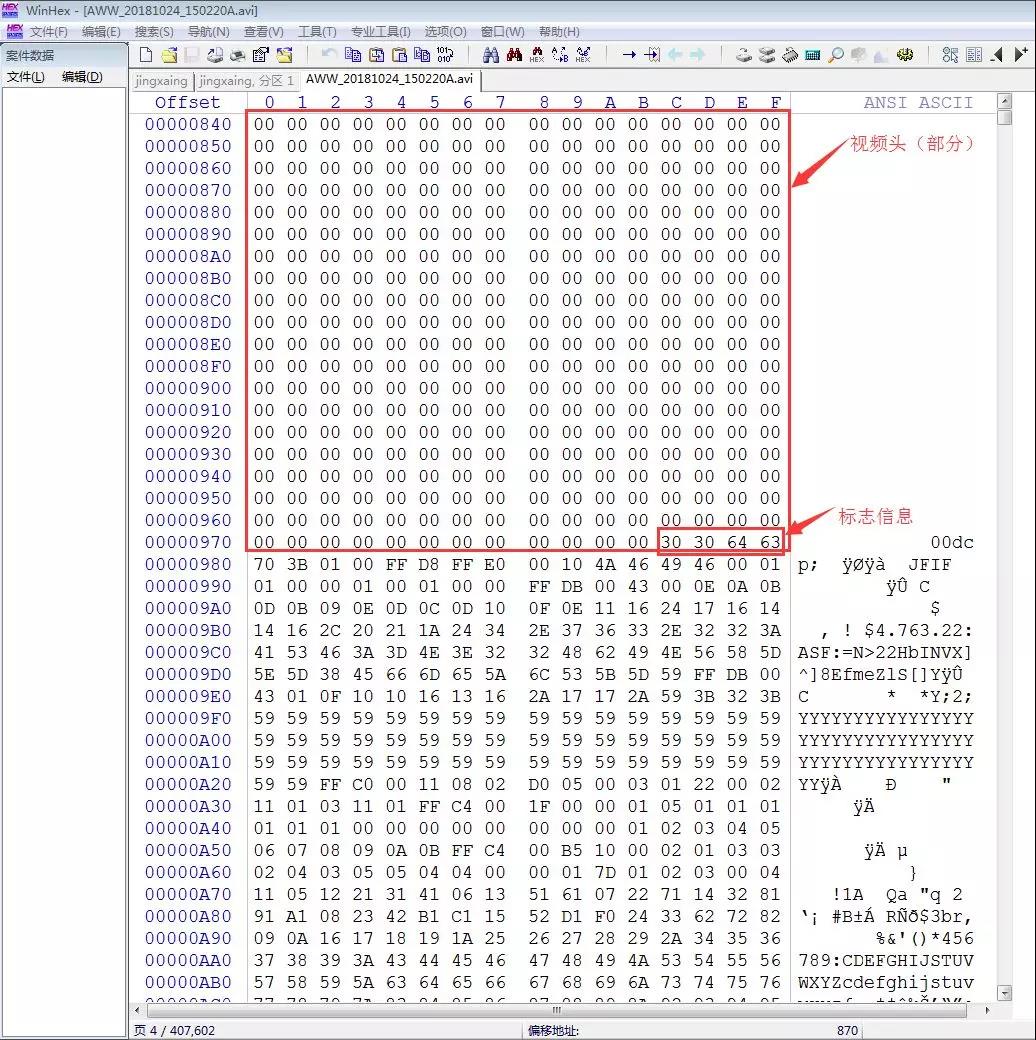Click the Data Interpreter toolbar icon

[974, 54]
